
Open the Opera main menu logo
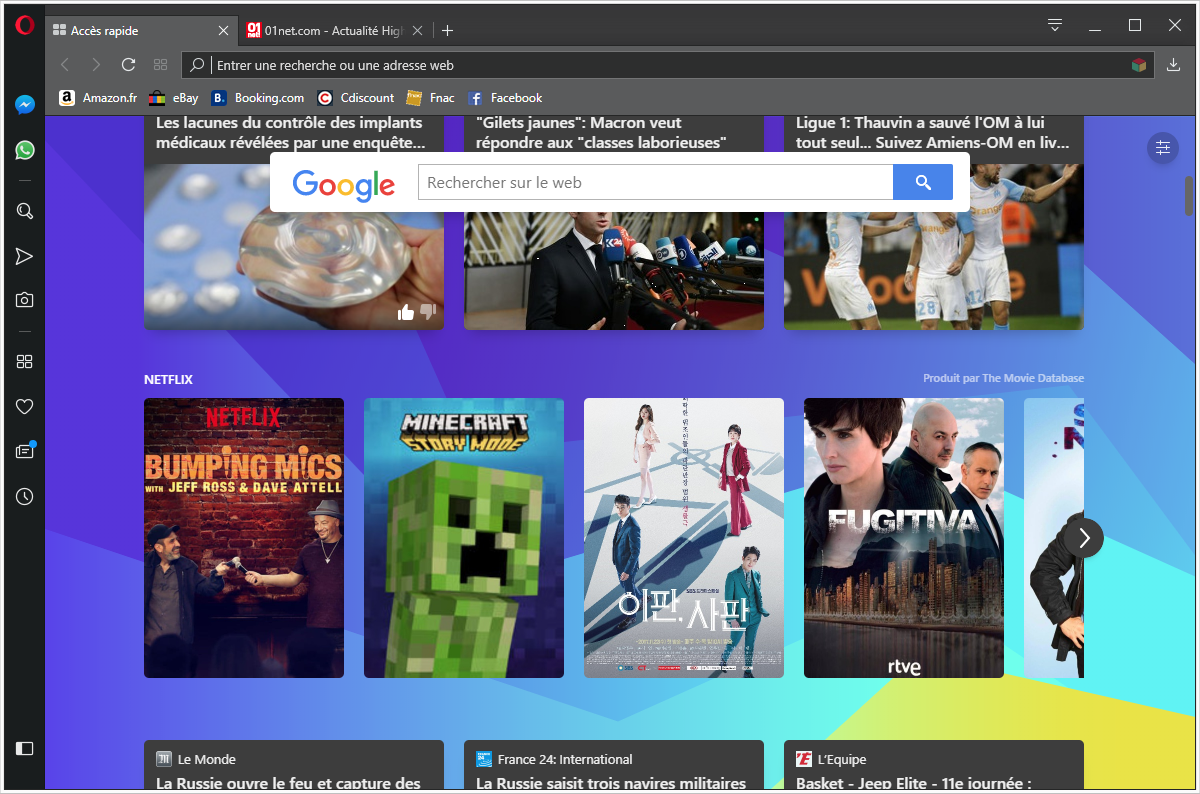tap(25, 26)
